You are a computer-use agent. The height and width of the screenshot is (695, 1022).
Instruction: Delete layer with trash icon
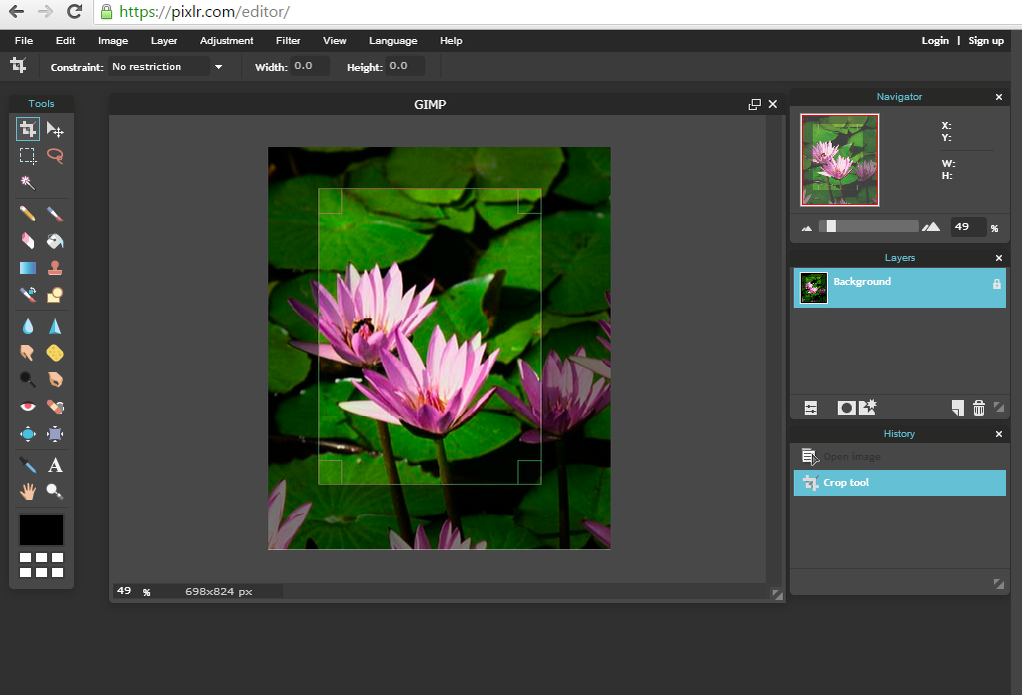(x=978, y=408)
